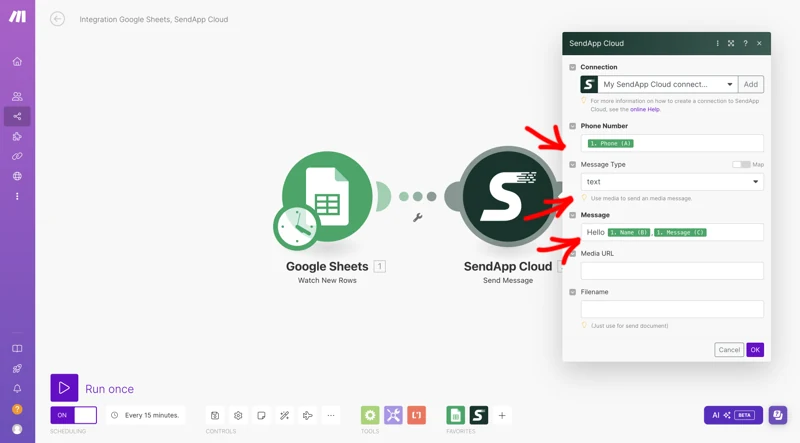This screenshot has height=443, width=800.
Task: Click the 1. Message (C) mapped tag
Action: click(x=680, y=232)
